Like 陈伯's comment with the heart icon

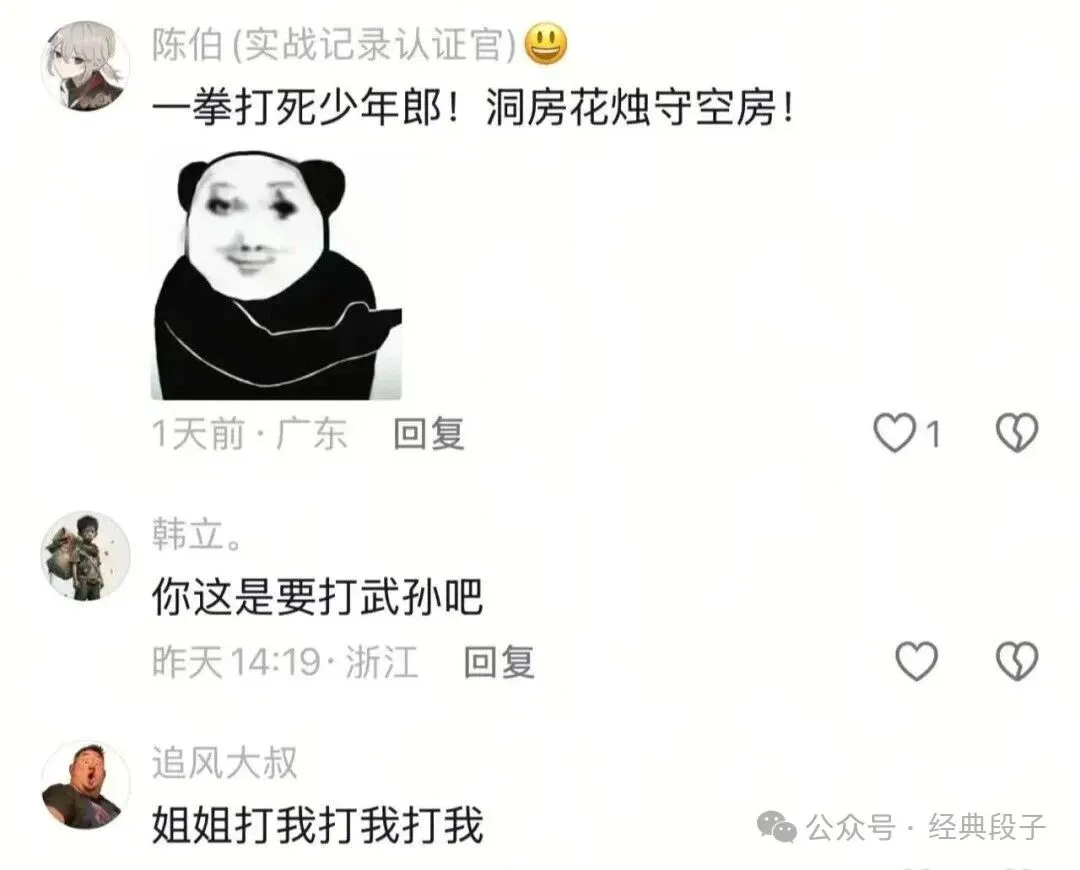coord(894,433)
